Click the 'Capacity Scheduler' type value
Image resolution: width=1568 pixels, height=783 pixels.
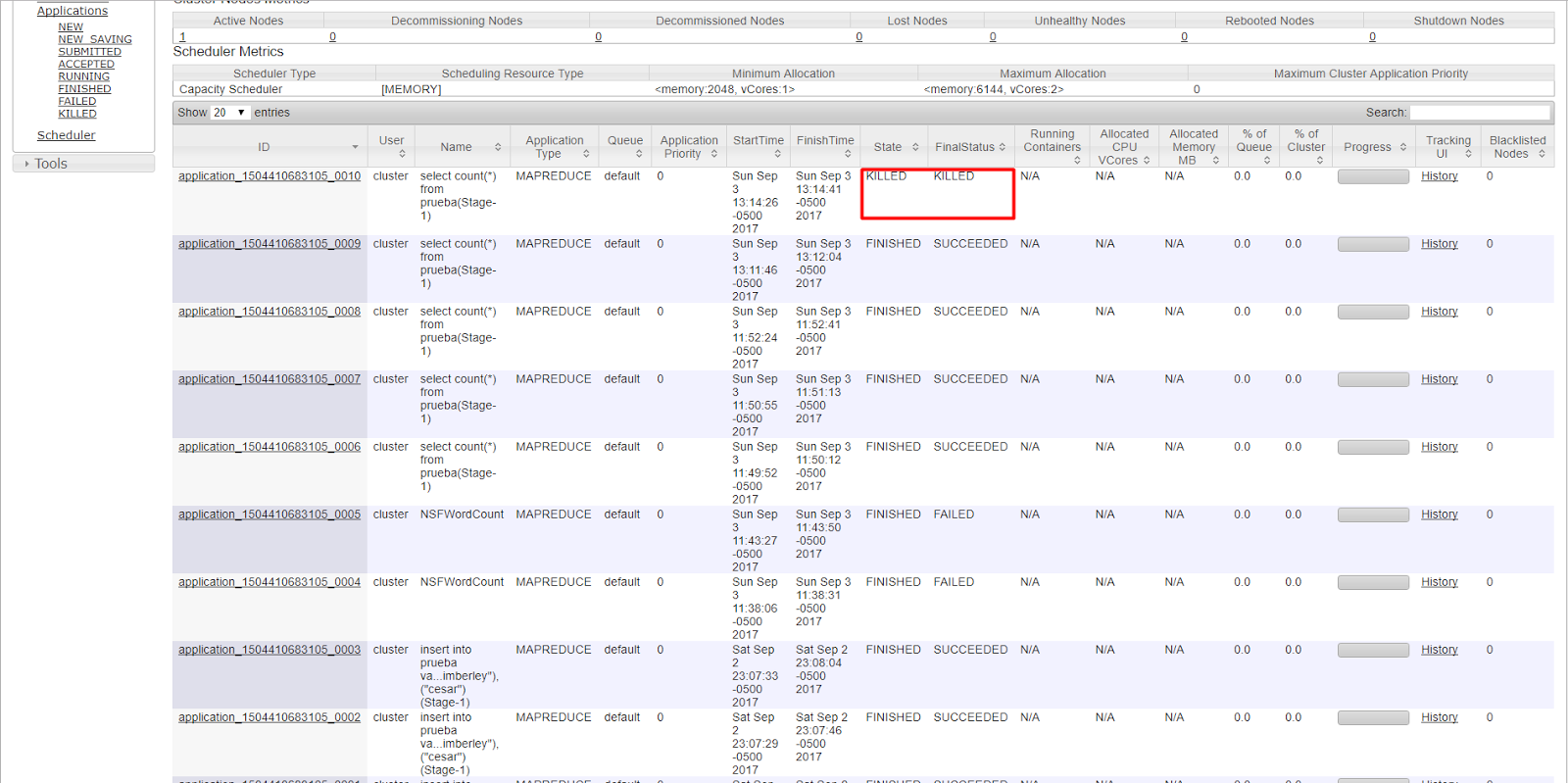click(230, 89)
